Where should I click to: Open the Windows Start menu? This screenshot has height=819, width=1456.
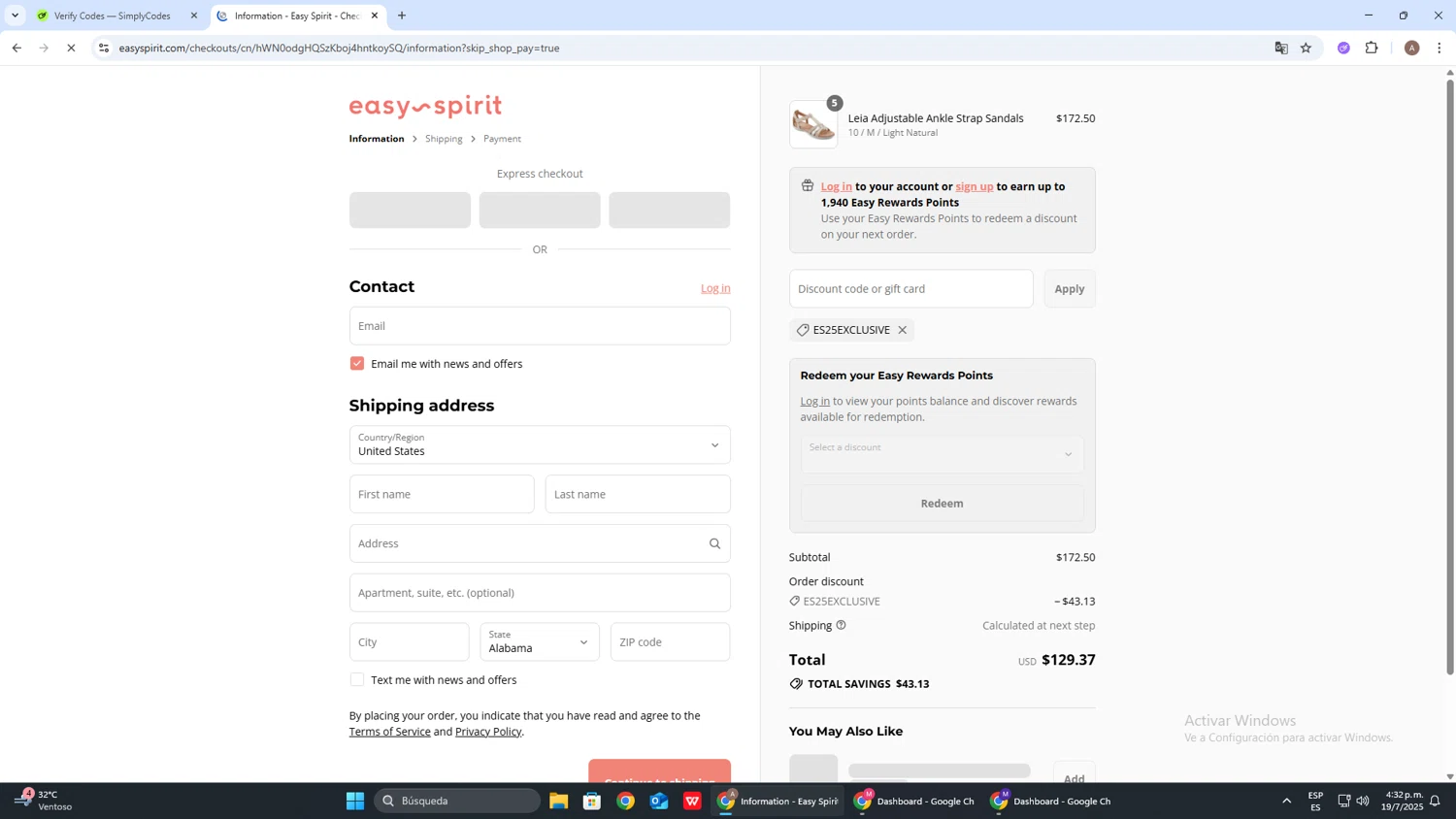tap(355, 801)
